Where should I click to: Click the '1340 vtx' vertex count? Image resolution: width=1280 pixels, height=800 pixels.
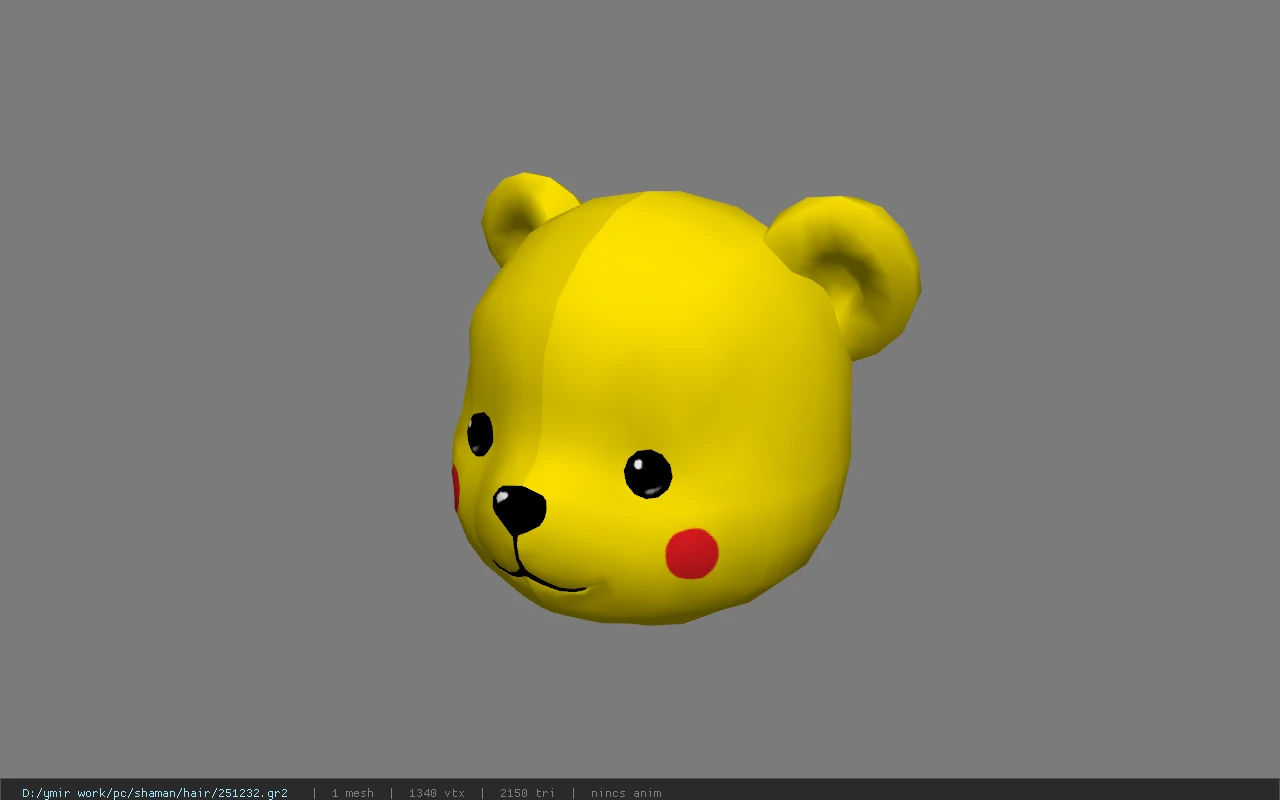coord(437,793)
